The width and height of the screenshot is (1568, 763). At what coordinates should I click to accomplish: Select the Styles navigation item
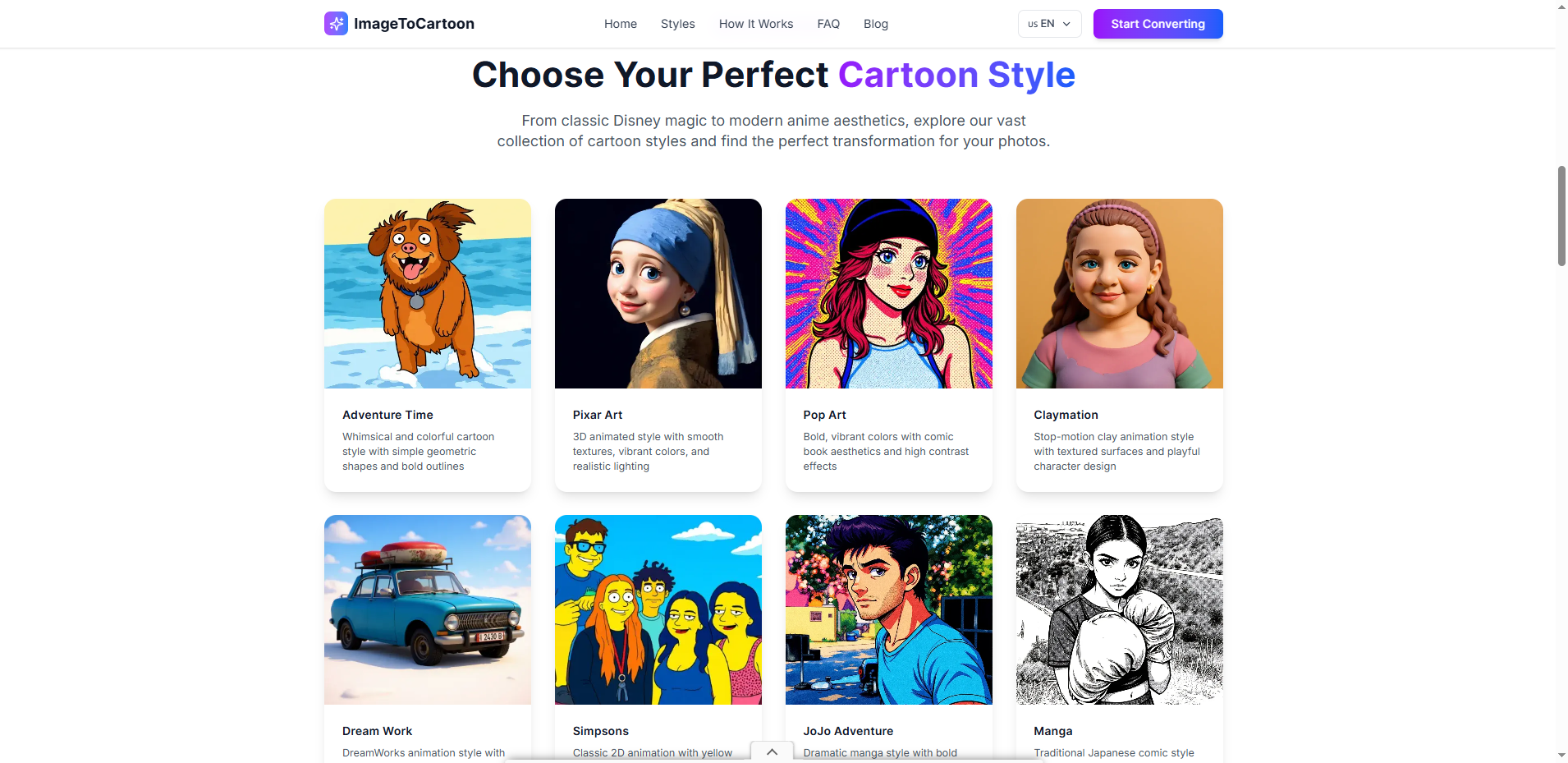point(676,24)
